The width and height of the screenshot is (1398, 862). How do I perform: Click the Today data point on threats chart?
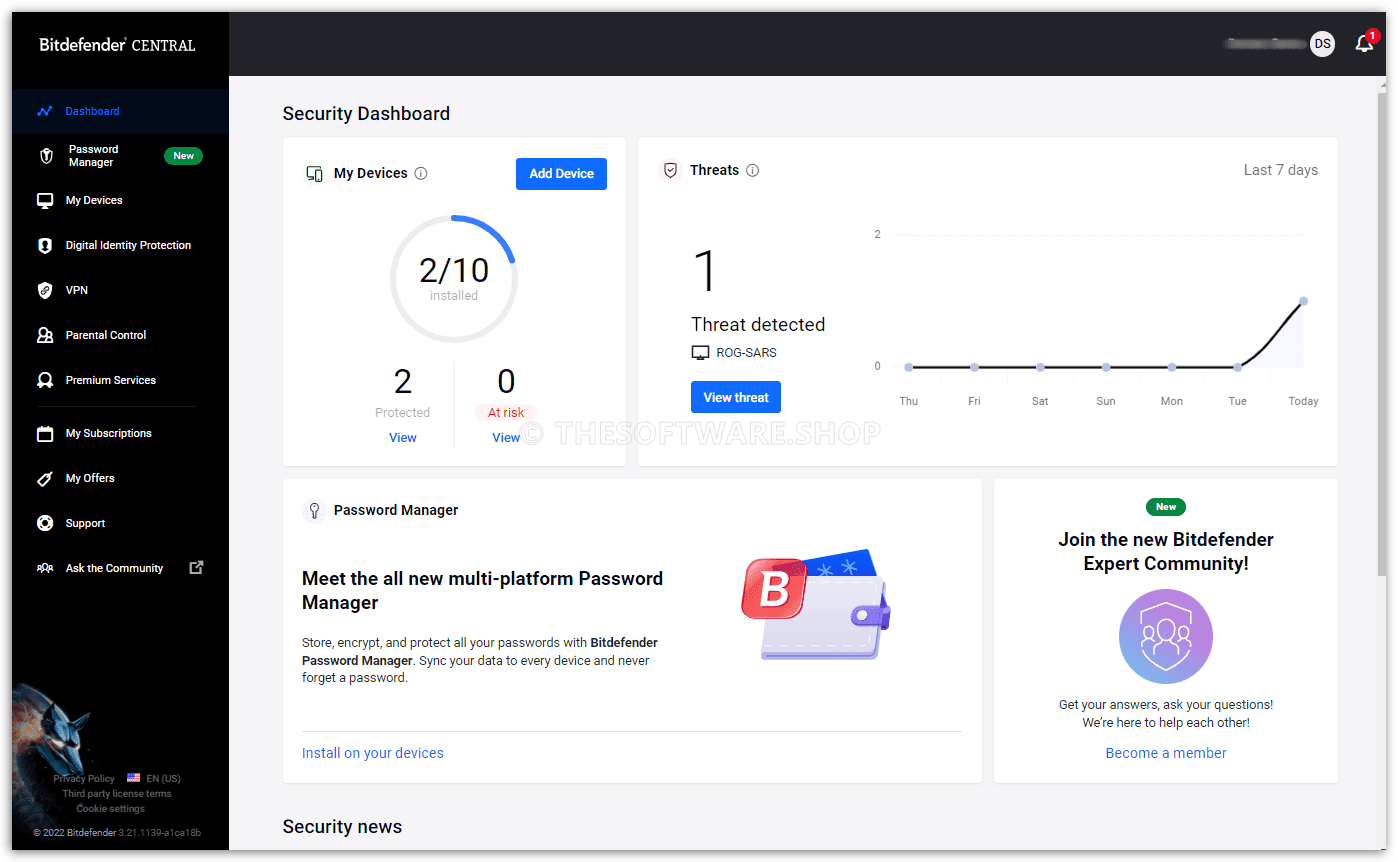(x=1303, y=301)
